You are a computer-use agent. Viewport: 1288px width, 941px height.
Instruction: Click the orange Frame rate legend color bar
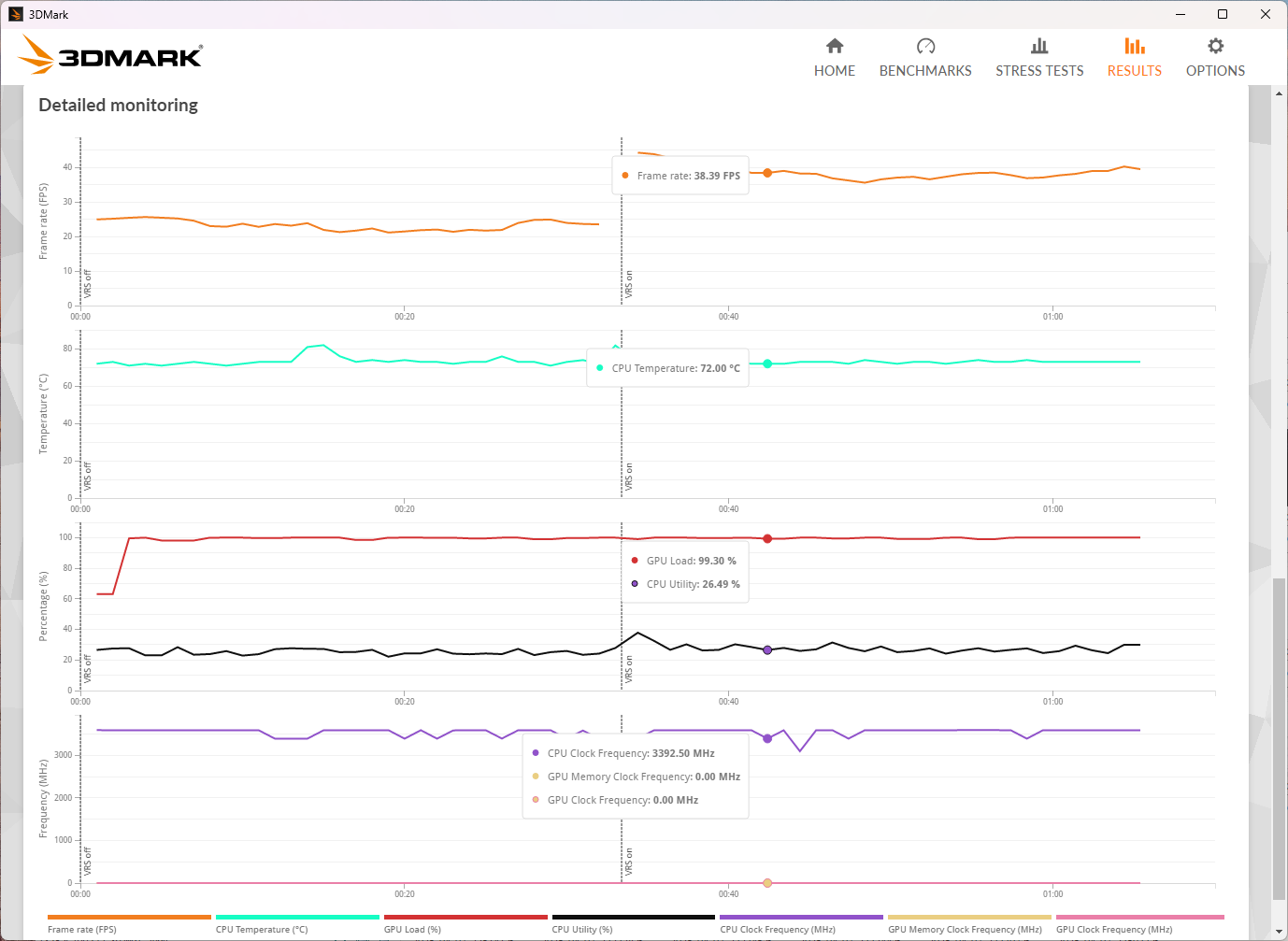pos(129,918)
